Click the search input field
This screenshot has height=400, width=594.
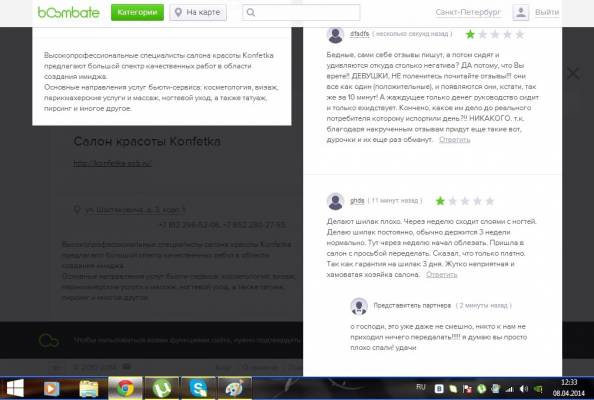point(301,12)
